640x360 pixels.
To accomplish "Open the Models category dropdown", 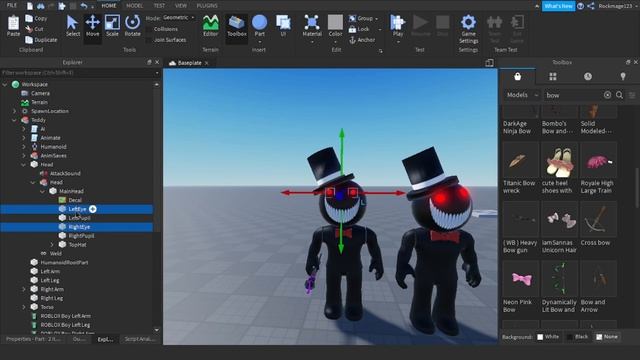I will (x=522, y=95).
